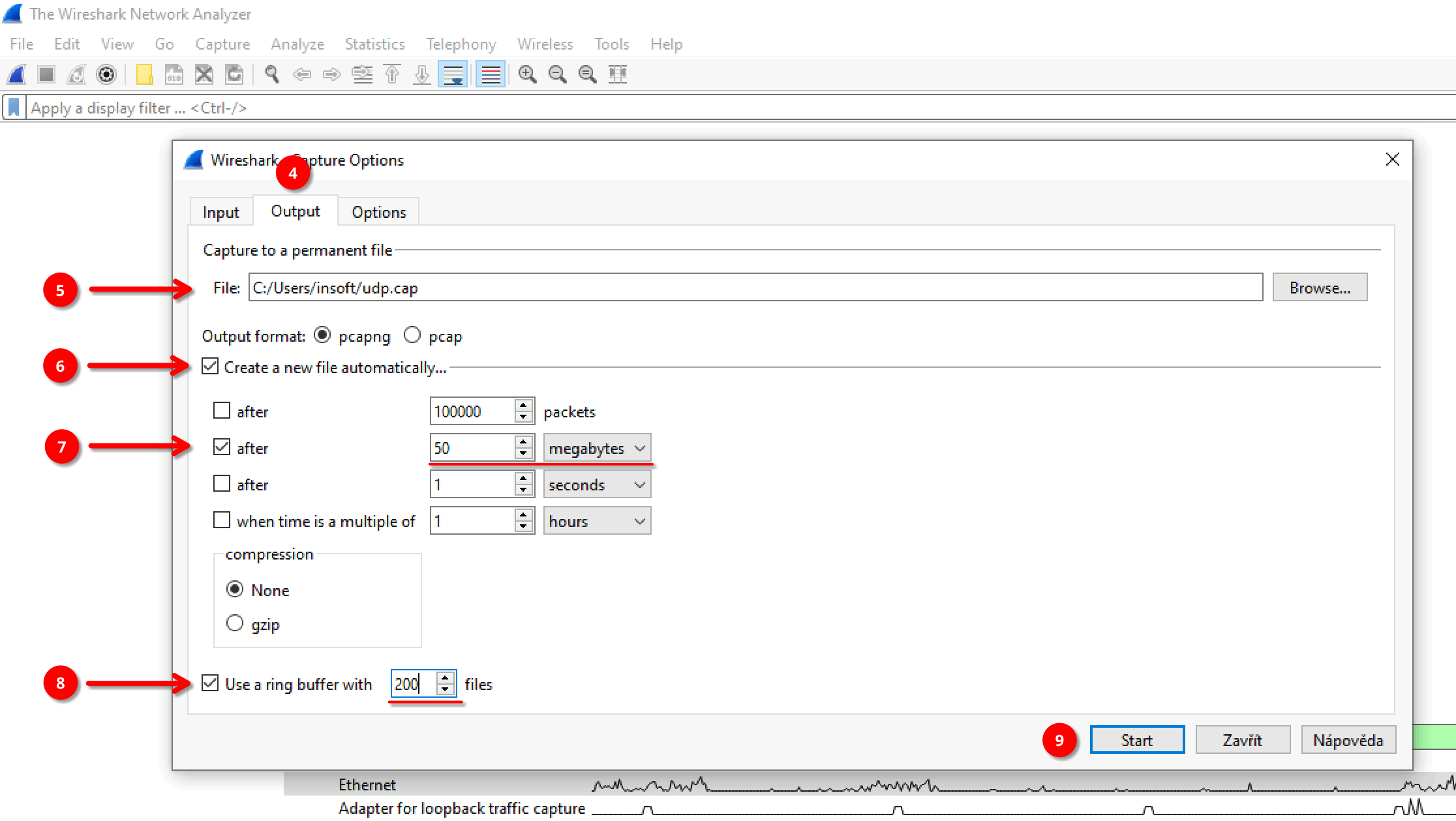This screenshot has width=1456, height=821.
Task: Open a capture file toolbar icon
Action: (x=144, y=74)
